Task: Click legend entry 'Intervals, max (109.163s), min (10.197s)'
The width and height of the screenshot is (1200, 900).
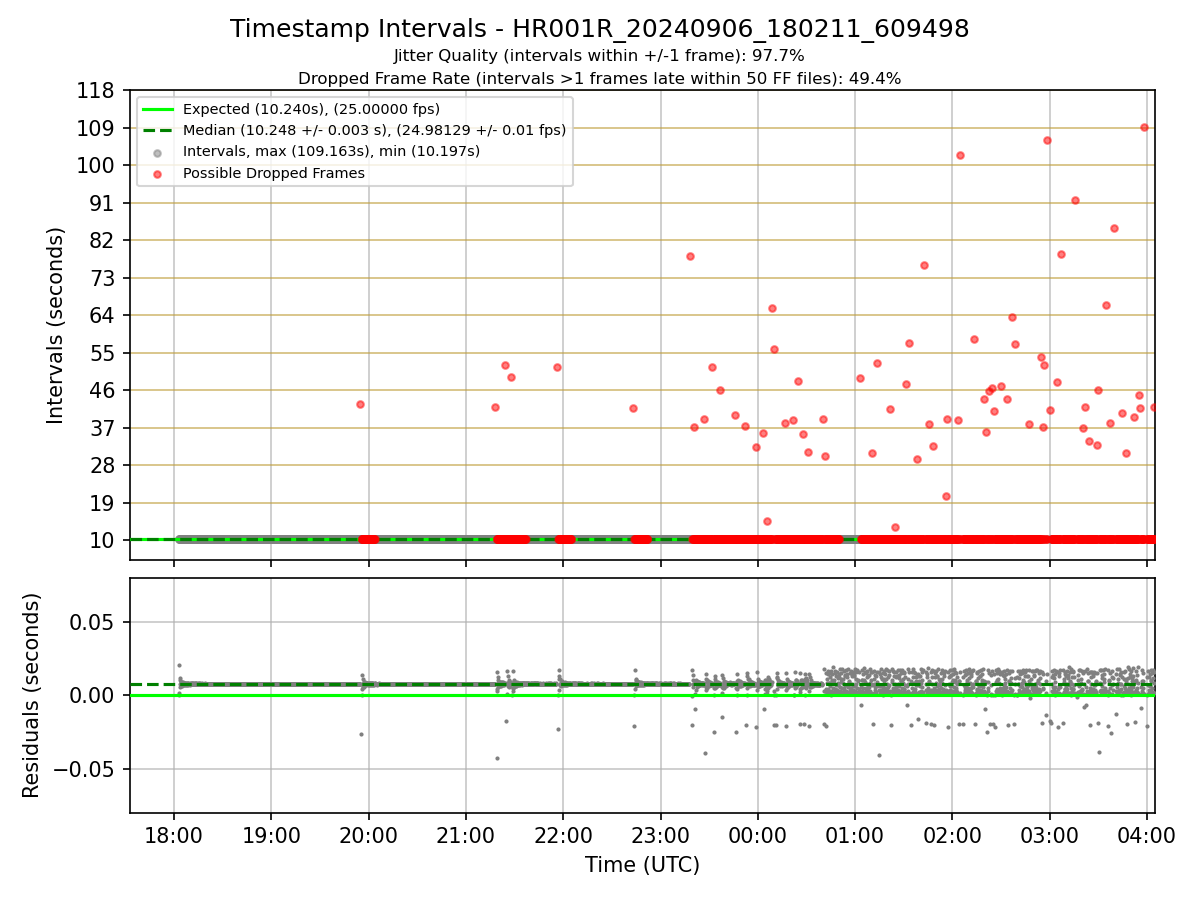Action: coord(331,152)
